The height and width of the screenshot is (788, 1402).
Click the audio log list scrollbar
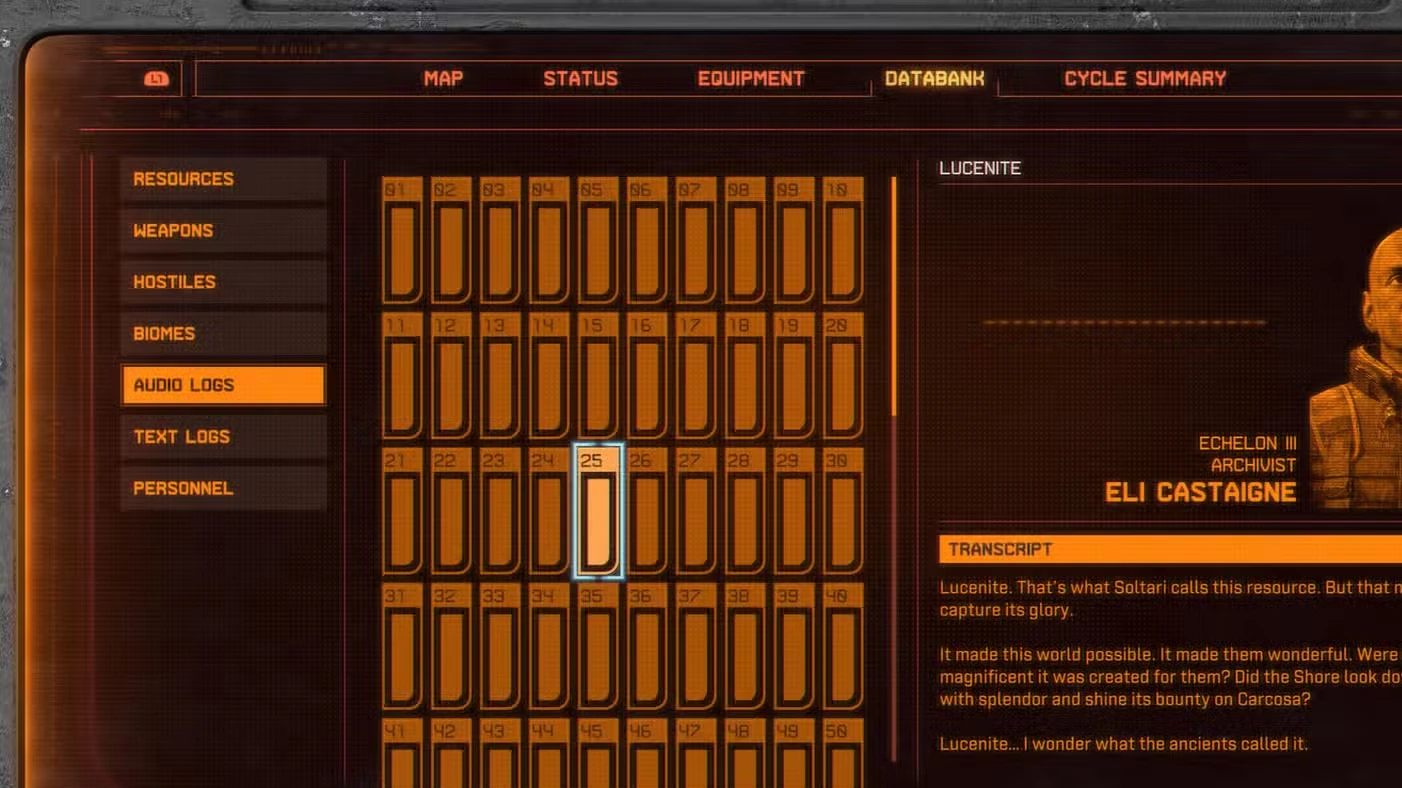[894, 297]
